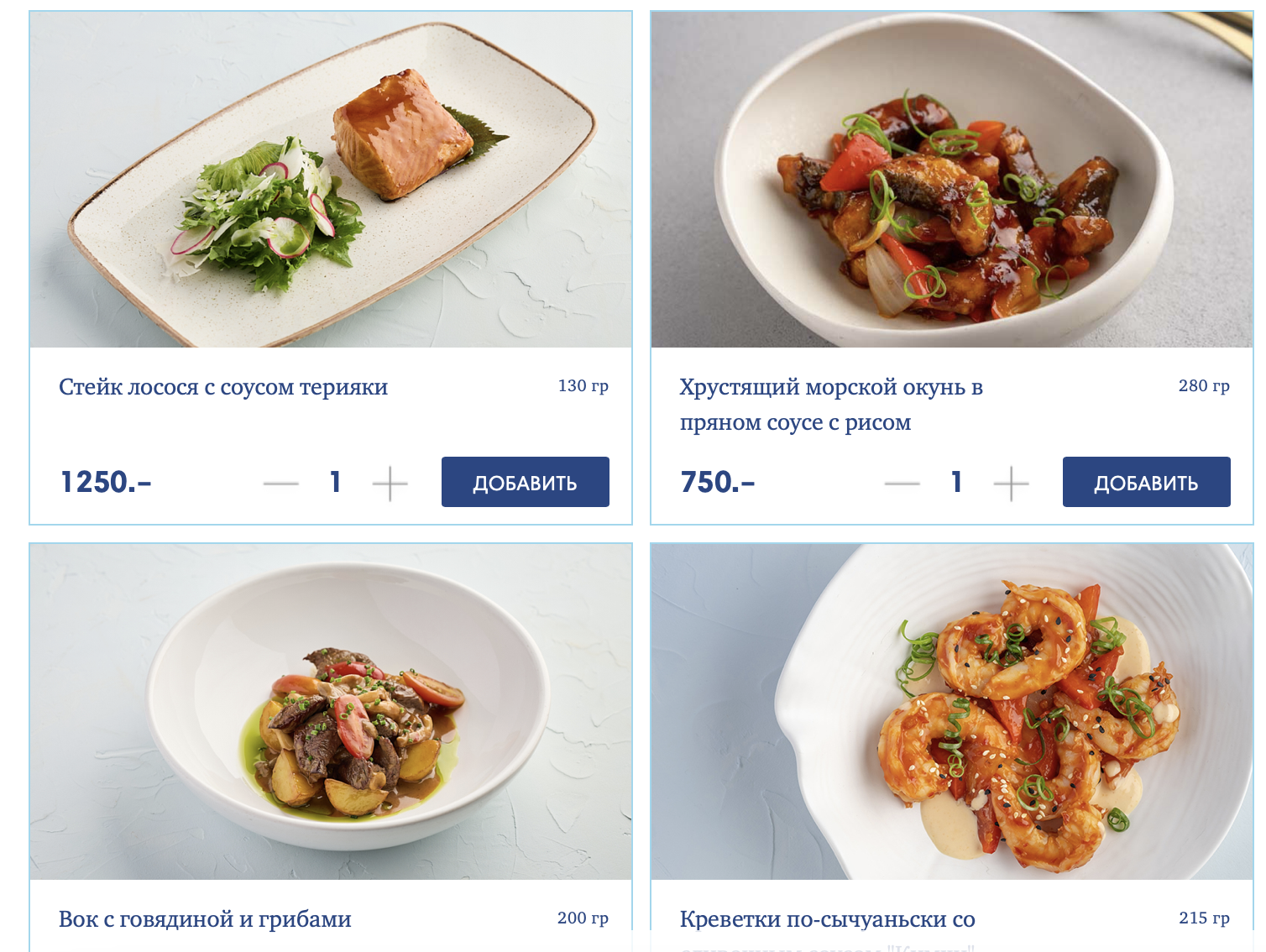Click the 130 гр weight label
Viewport: 1266px width, 952px height.
click(x=583, y=386)
